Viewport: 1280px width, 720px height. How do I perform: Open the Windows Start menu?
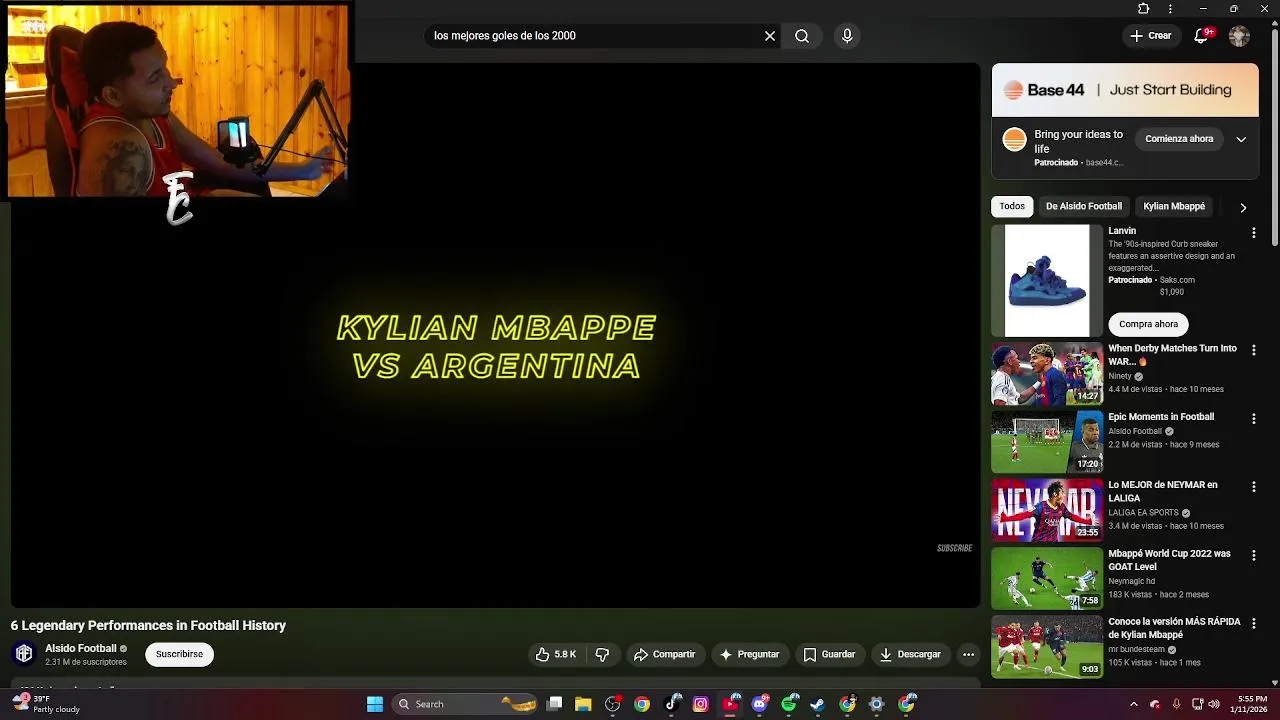[x=375, y=704]
